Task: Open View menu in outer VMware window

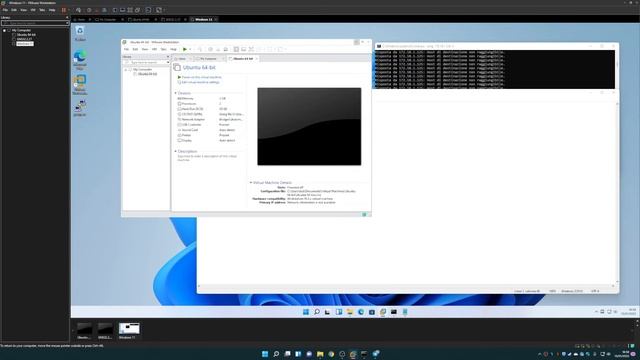Action: point(24,10)
